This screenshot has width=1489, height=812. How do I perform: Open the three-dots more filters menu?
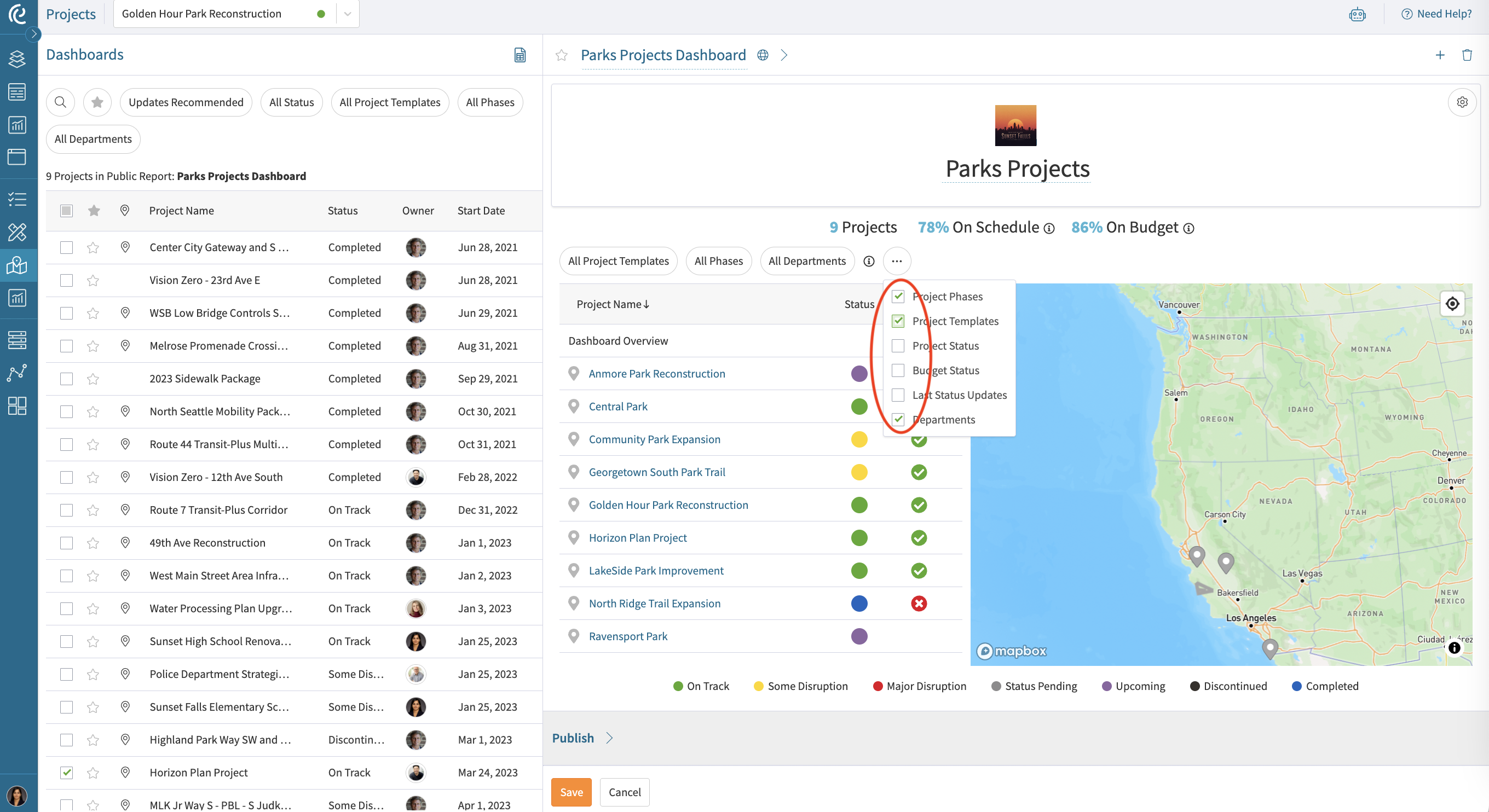897,261
